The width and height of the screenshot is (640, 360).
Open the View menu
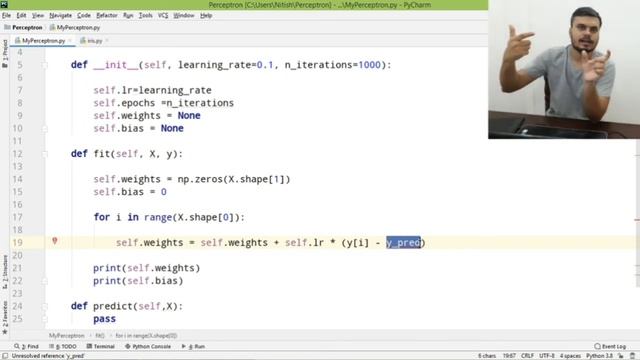click(x=38, y=16)
